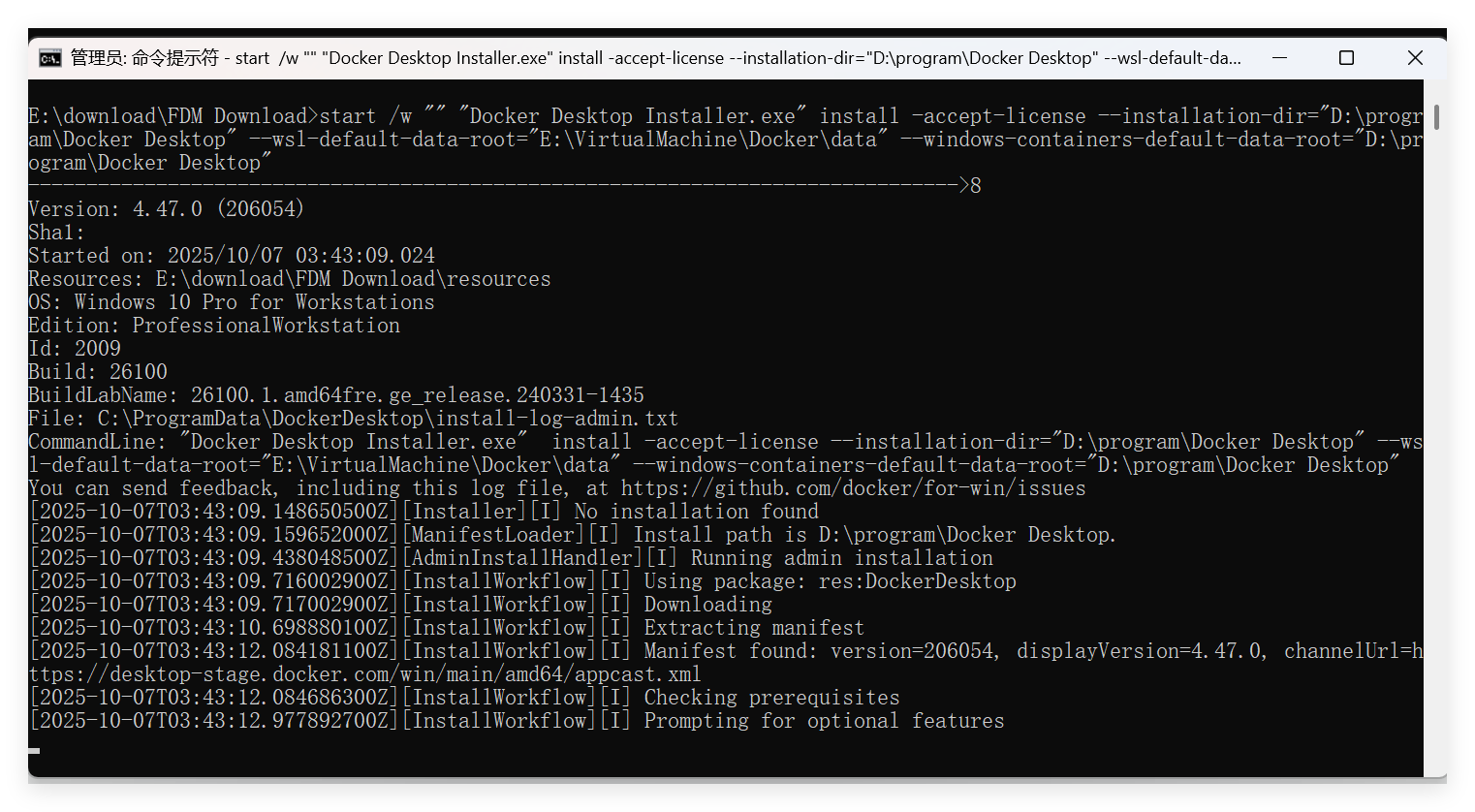Viewport: 1475px width, 812px height.
Task: Click the "[ManifestLoader]" log tag
Action: 493,535
